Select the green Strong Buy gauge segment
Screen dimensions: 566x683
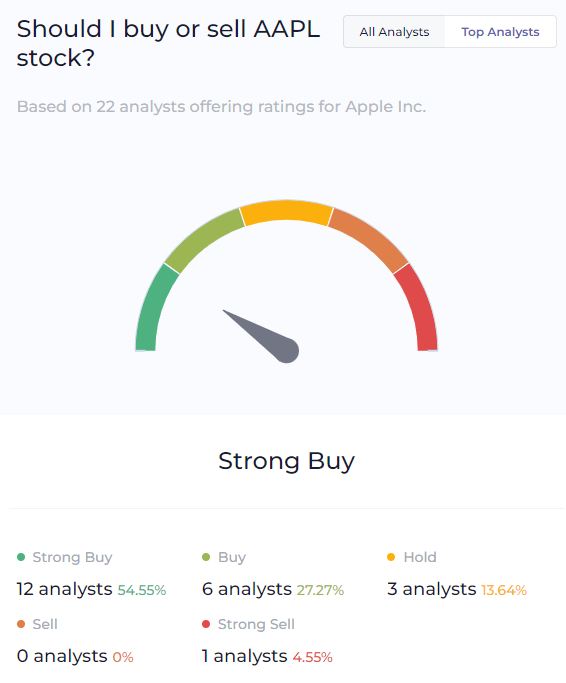[153, 309]
